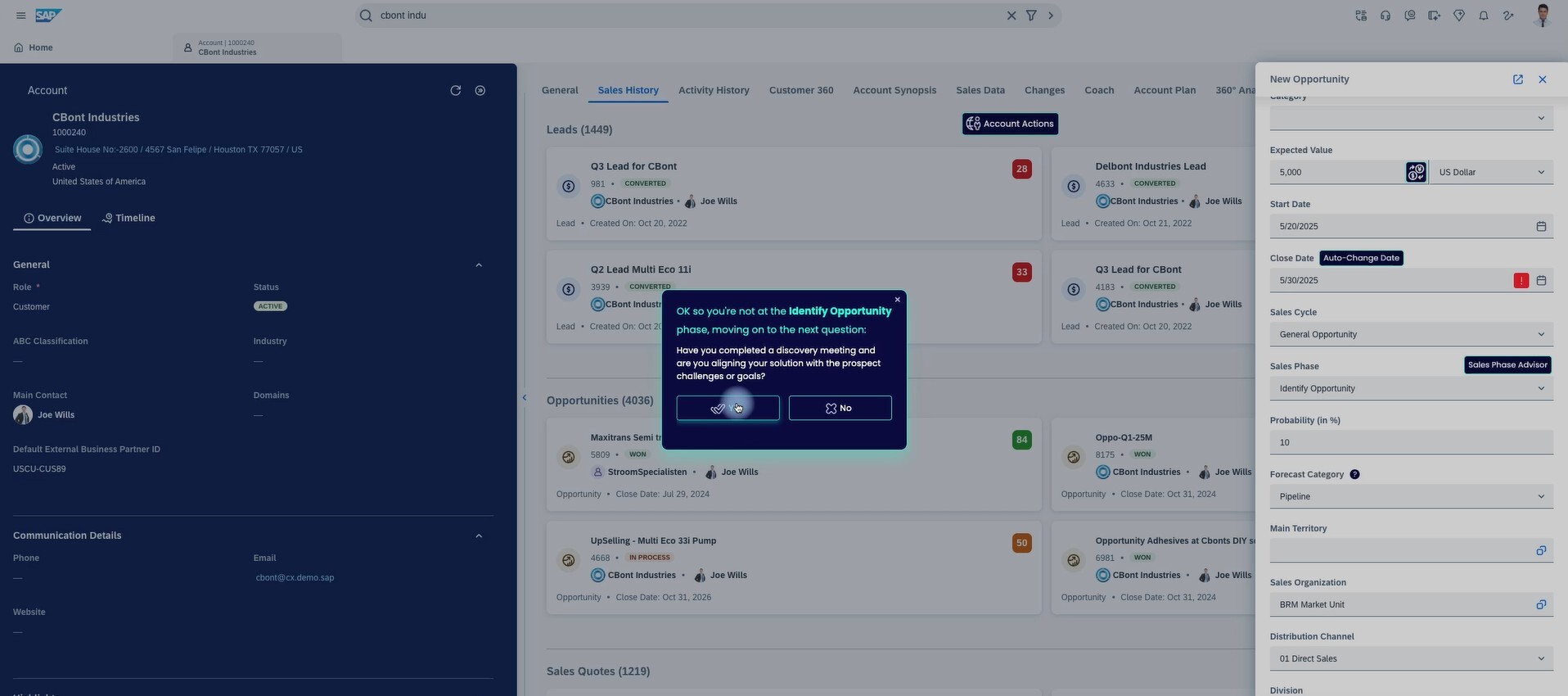Image resolution: width=1568 pixels, height=696 pixels.
Task: Open the Distribution Channel dropdown
Action: 1412,658
